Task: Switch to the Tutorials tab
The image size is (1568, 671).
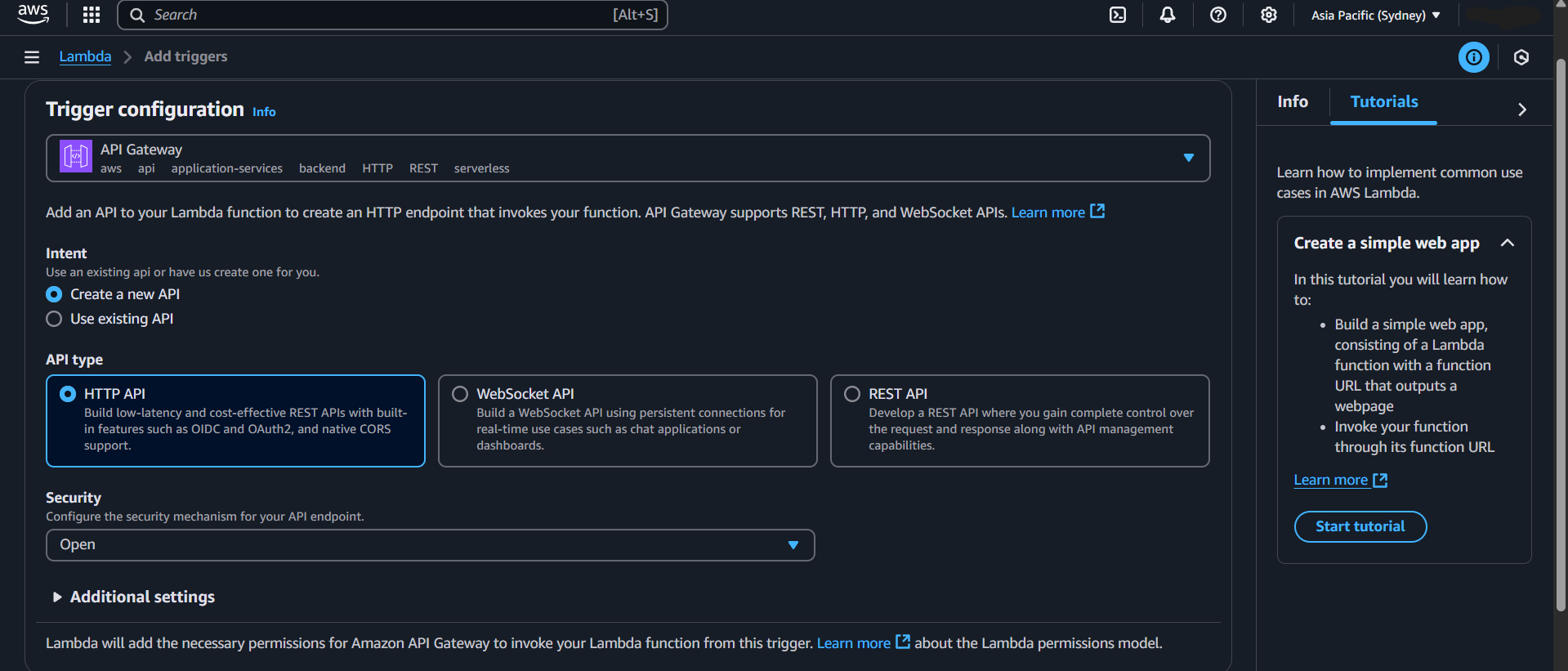Action: [1384, 102]
